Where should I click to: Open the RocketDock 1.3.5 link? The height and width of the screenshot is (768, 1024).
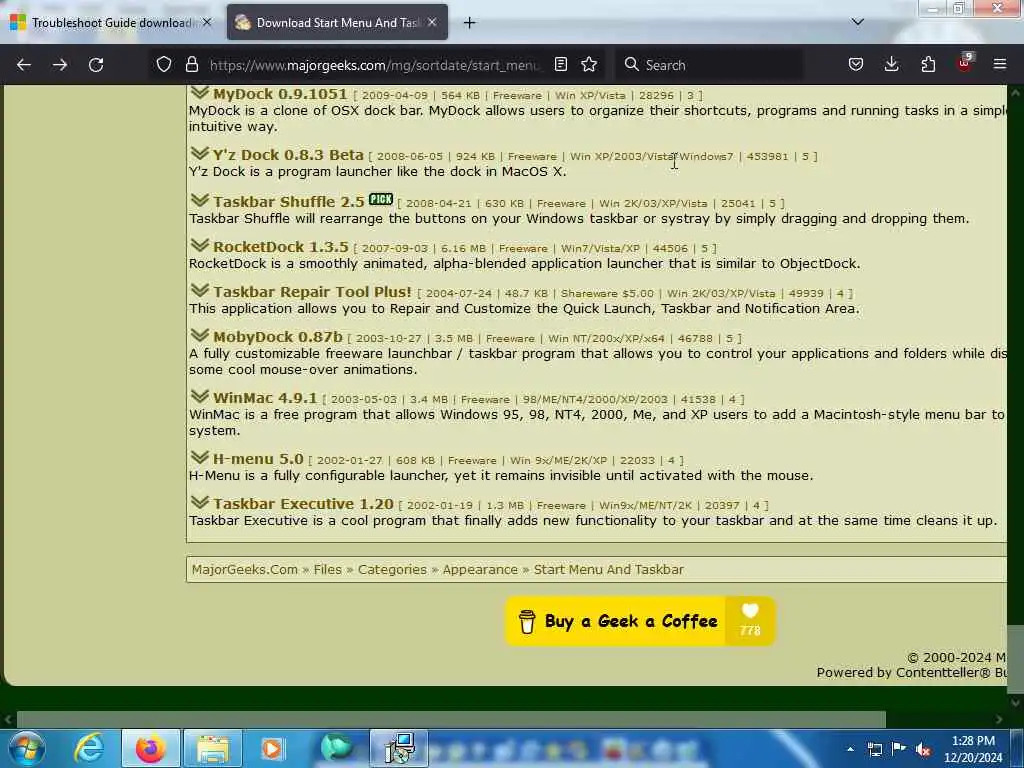tap(281, 248)
